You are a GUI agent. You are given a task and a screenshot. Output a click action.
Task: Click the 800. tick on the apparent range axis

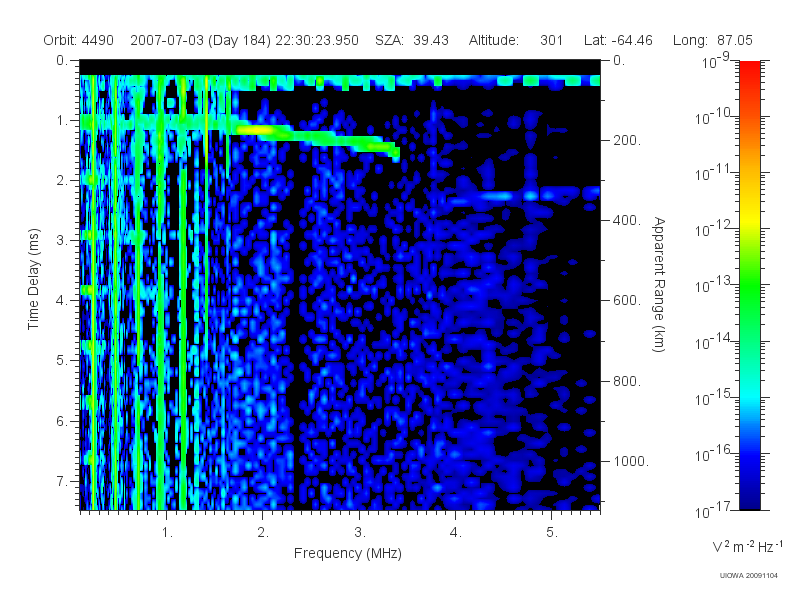(x=627, y=381)
